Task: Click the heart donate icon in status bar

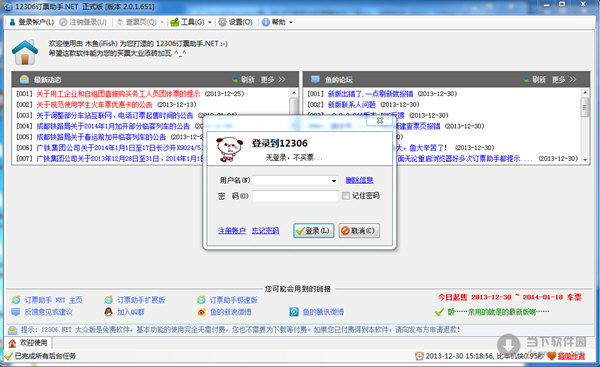Action: (x=551, y=356)
